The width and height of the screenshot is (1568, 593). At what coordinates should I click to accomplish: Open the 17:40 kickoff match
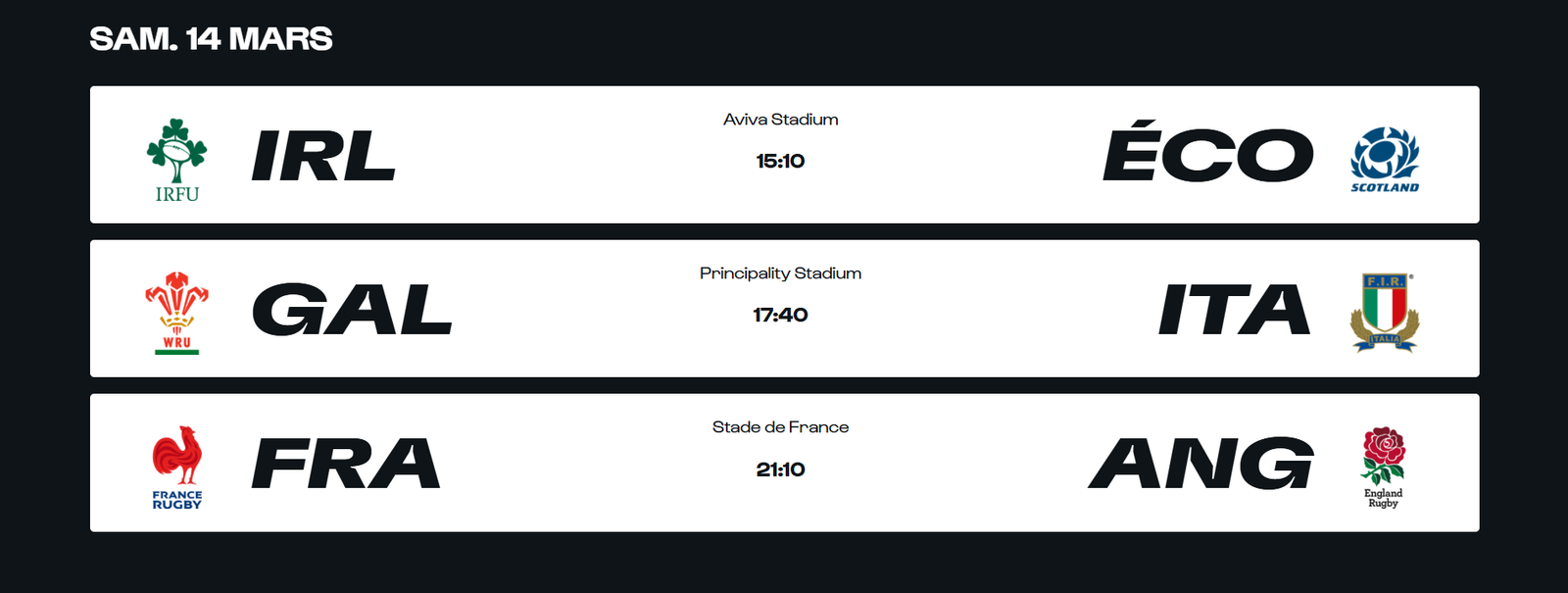tap(780, 316)
